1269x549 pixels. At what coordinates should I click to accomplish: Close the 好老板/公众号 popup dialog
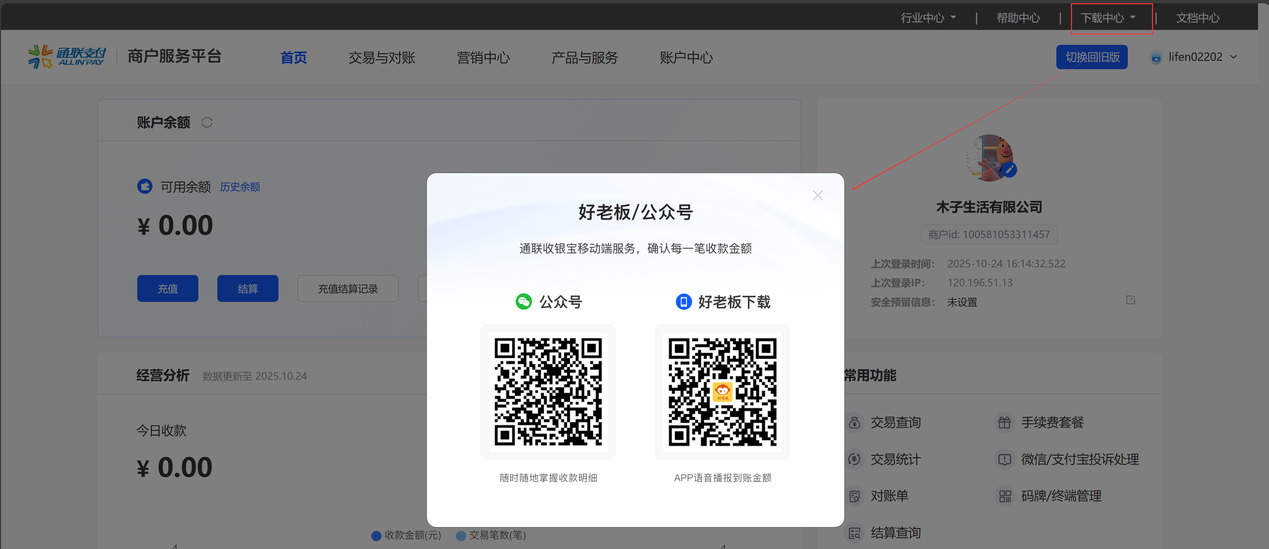(x=818, y=195)
